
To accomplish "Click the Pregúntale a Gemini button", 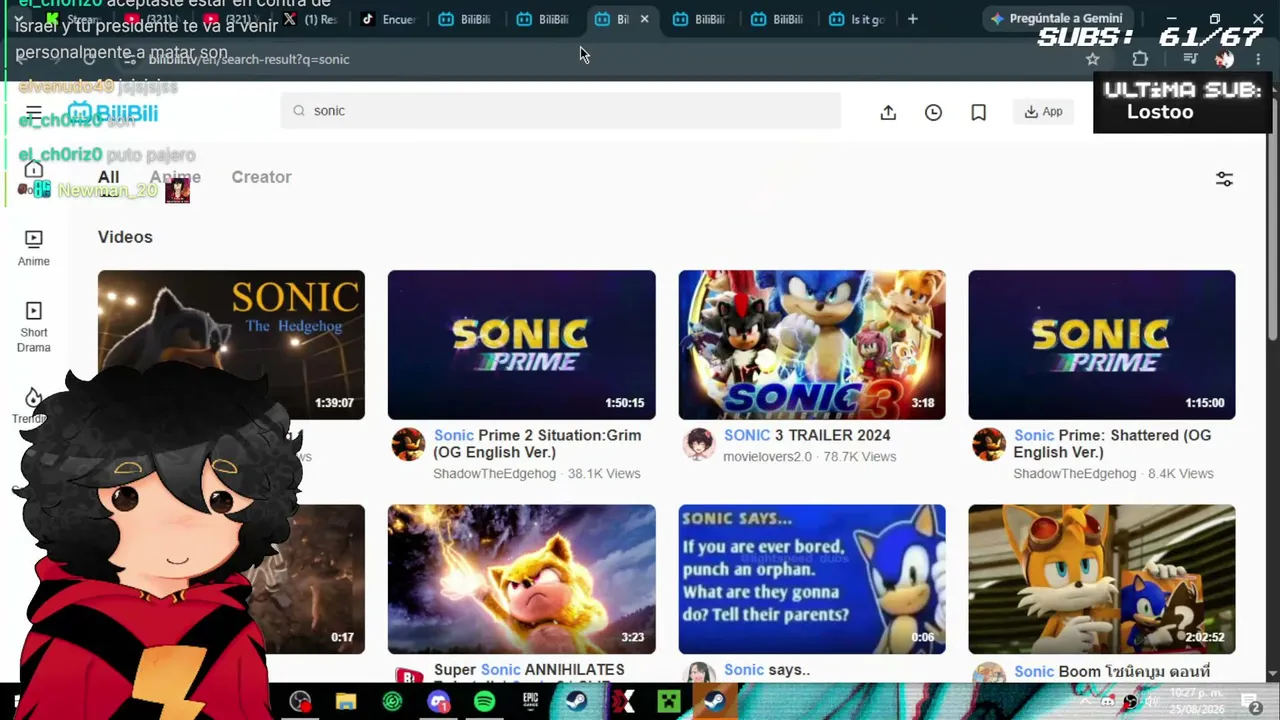I will (1058, 19).
